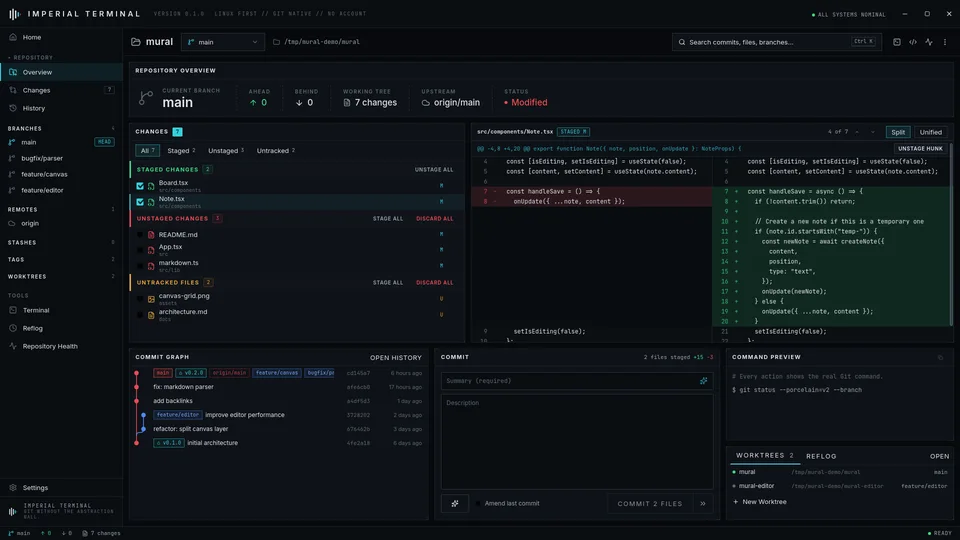Go to previous file with up chevron
The image size is (960, 540).
point(857,132)
